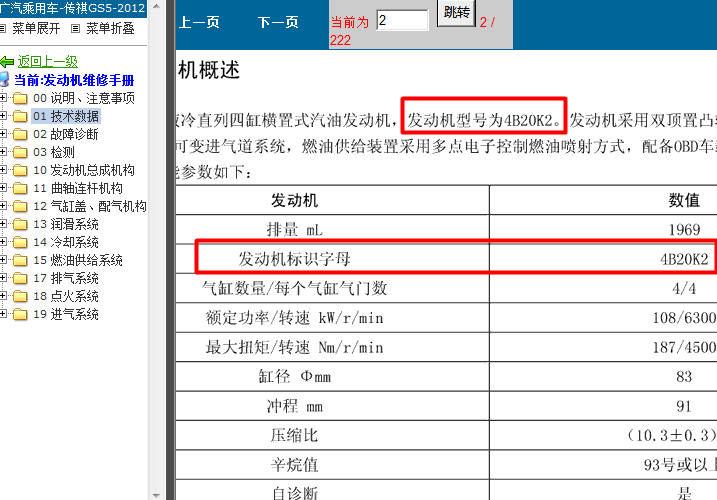Image resolution: width=717 pixels, height=500 pixels.
Task: Go to next page with 下一页
Action: 278,22
